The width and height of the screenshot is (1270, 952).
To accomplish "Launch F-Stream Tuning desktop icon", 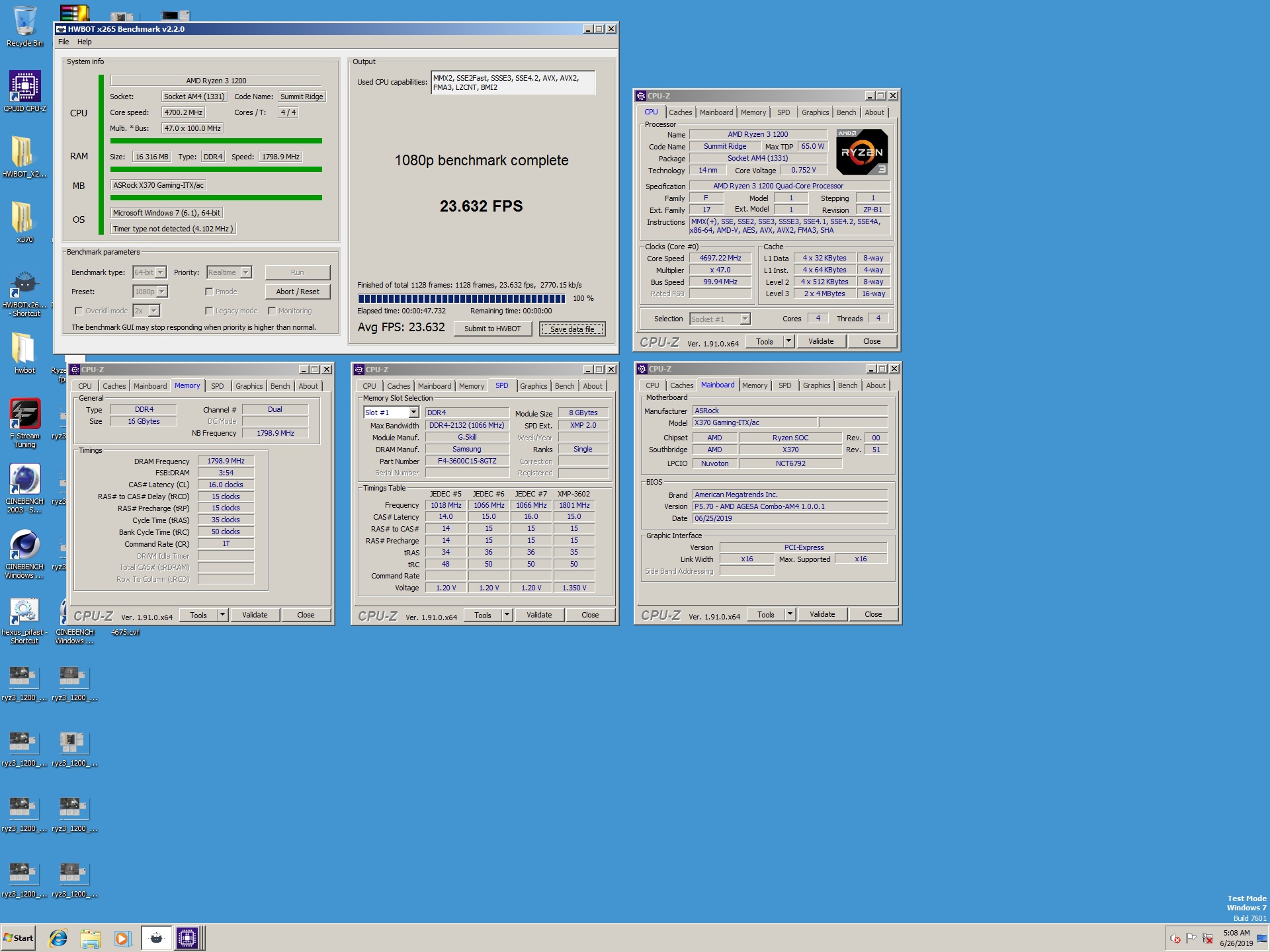I will 24,423.
